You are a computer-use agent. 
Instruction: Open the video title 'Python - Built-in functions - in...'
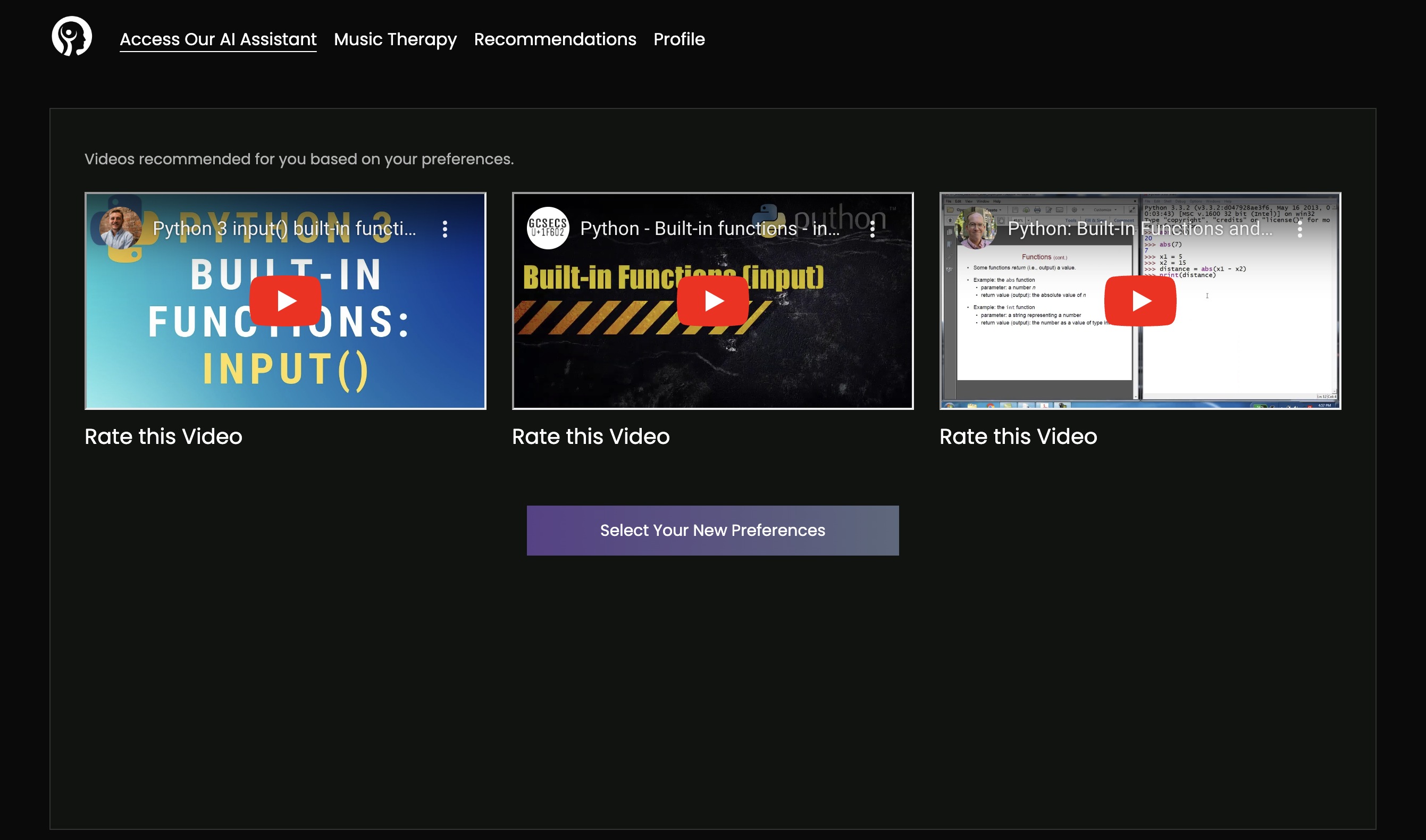(x=709, y=229)
